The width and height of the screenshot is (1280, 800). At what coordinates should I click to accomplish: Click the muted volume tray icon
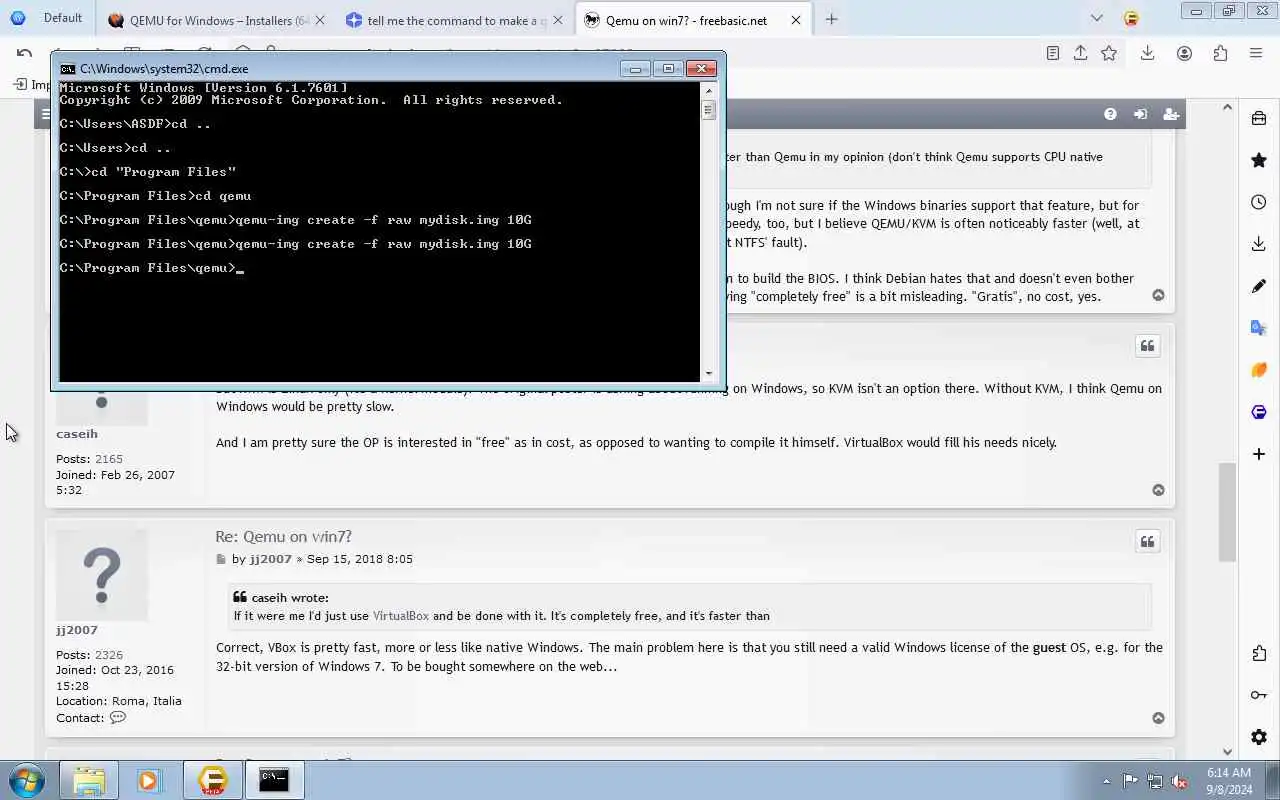pos(1179,781)
